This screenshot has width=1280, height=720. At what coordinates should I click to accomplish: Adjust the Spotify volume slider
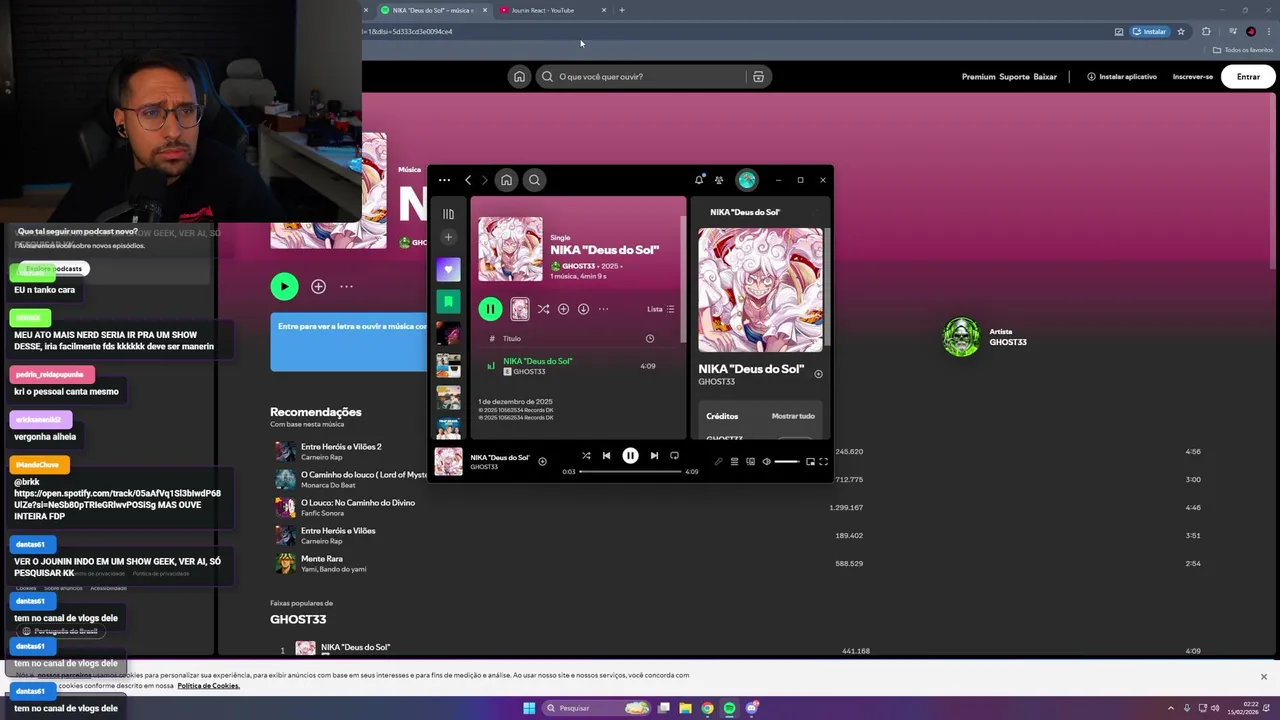(x=787, y=461)
